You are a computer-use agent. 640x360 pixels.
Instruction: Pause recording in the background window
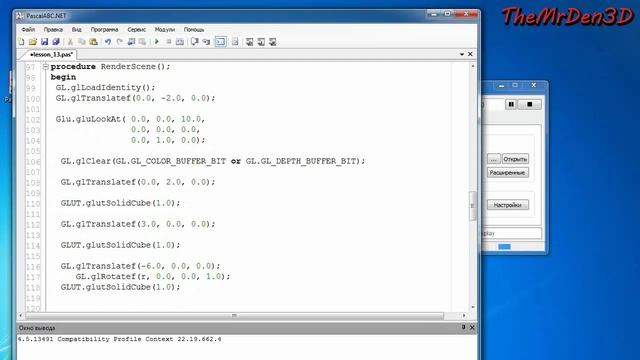point(511,104)
